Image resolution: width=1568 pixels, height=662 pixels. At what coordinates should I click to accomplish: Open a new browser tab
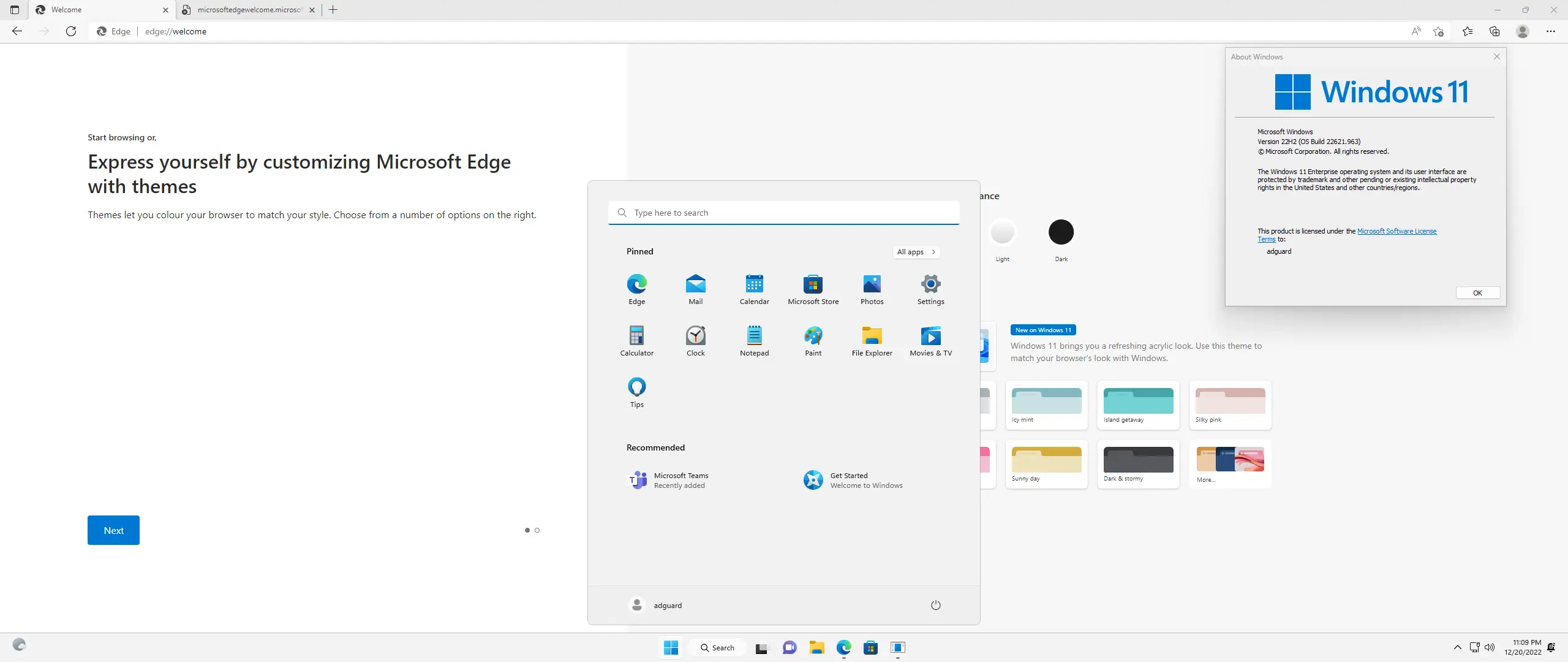point(333,10)
